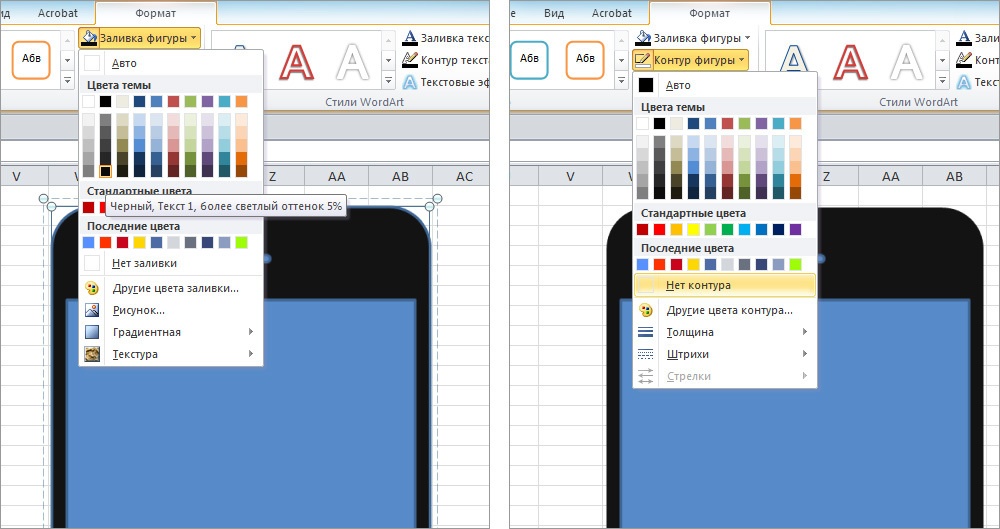Open Заливка фигуры dropdown in left screenshot
1000x529 pixels.
[140, 38]
